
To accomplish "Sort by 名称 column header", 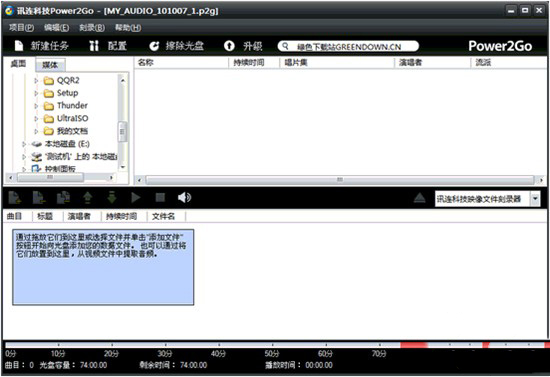I will tap(181, 63).
